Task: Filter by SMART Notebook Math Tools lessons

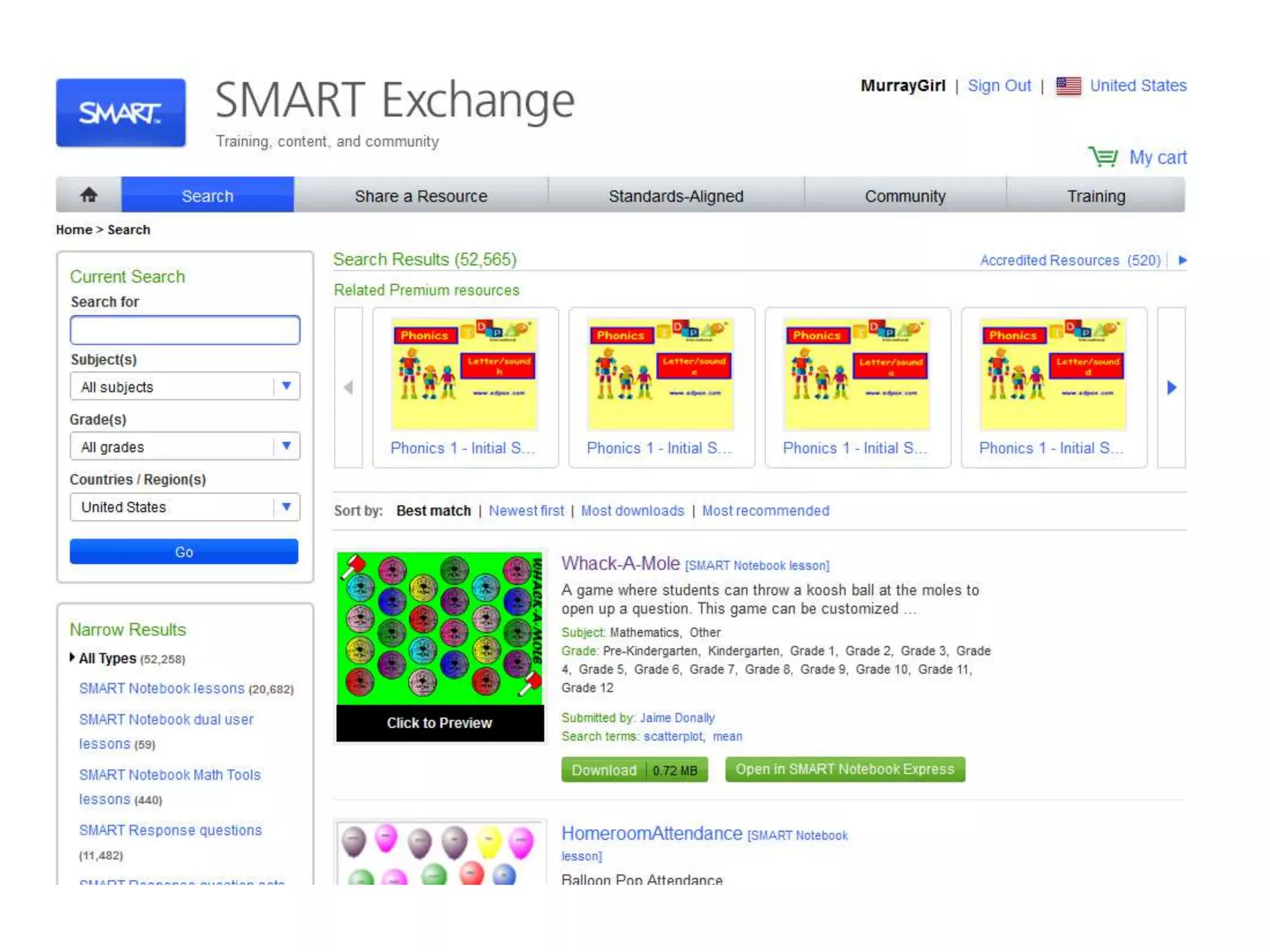Action: click(170, 787)
